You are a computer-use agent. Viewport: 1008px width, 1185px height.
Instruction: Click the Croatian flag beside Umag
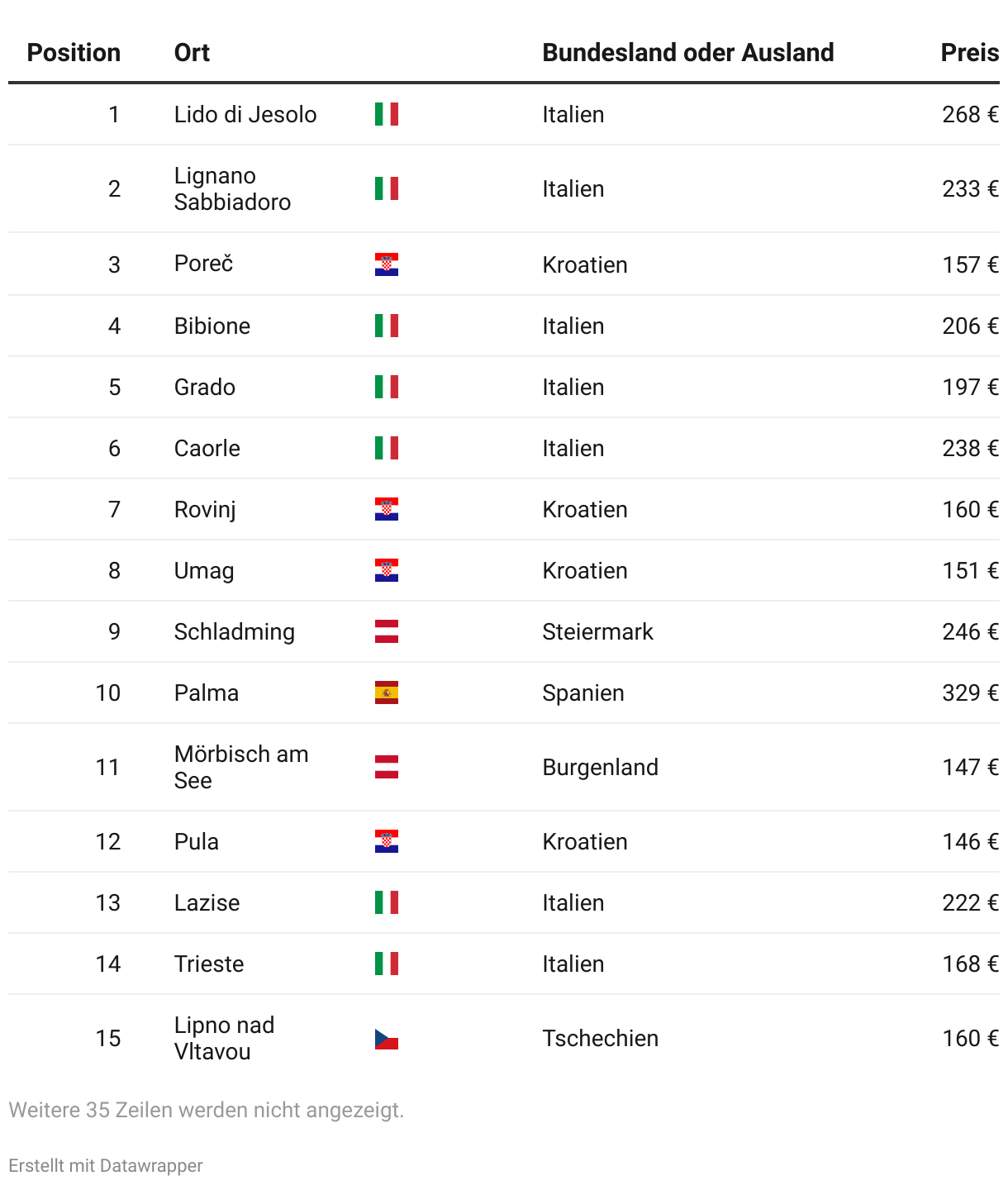click(386, 570)
